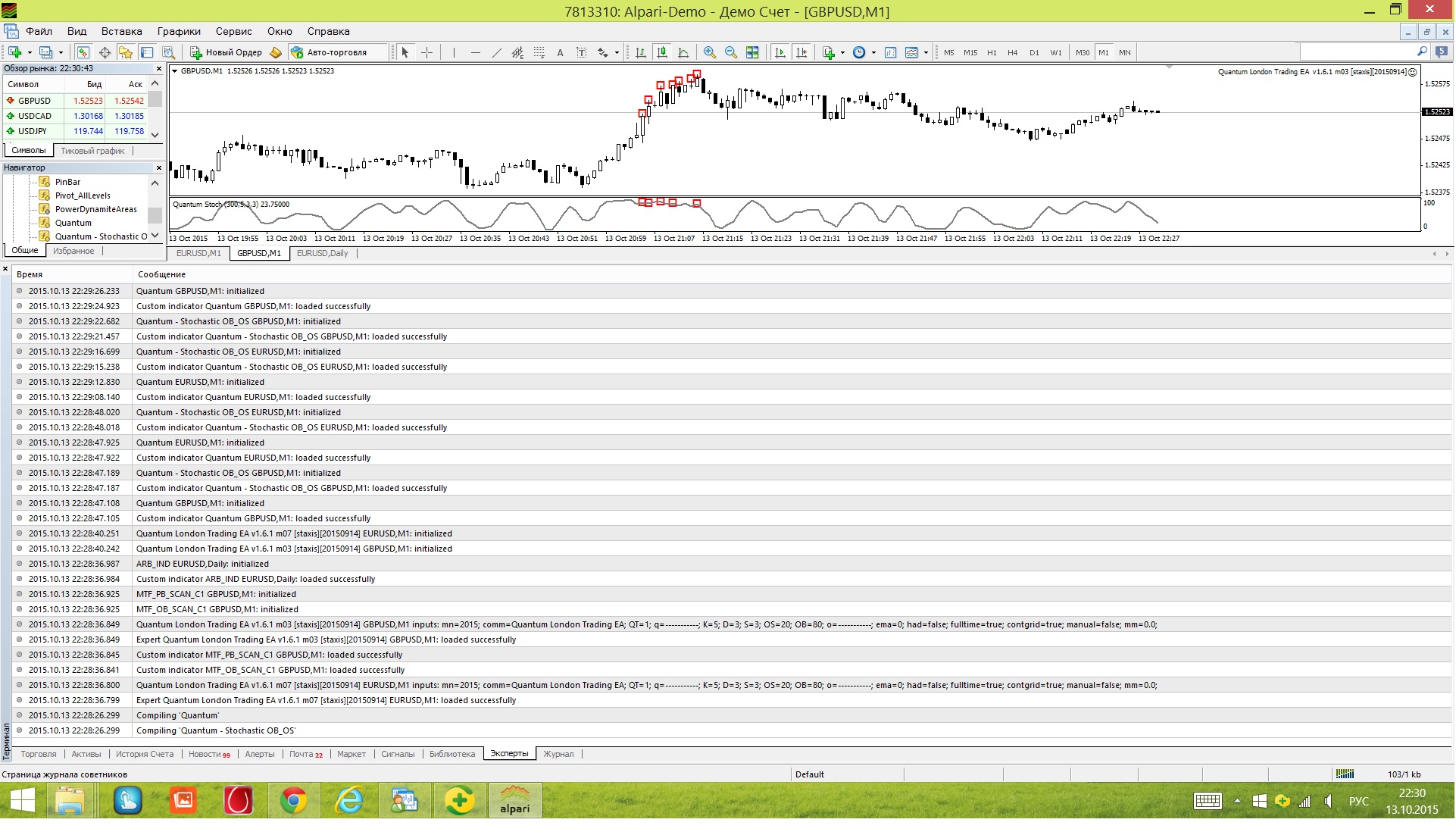Open the new chart icon
This screenshot has height=835, width=1456.
tap(14, 52)
